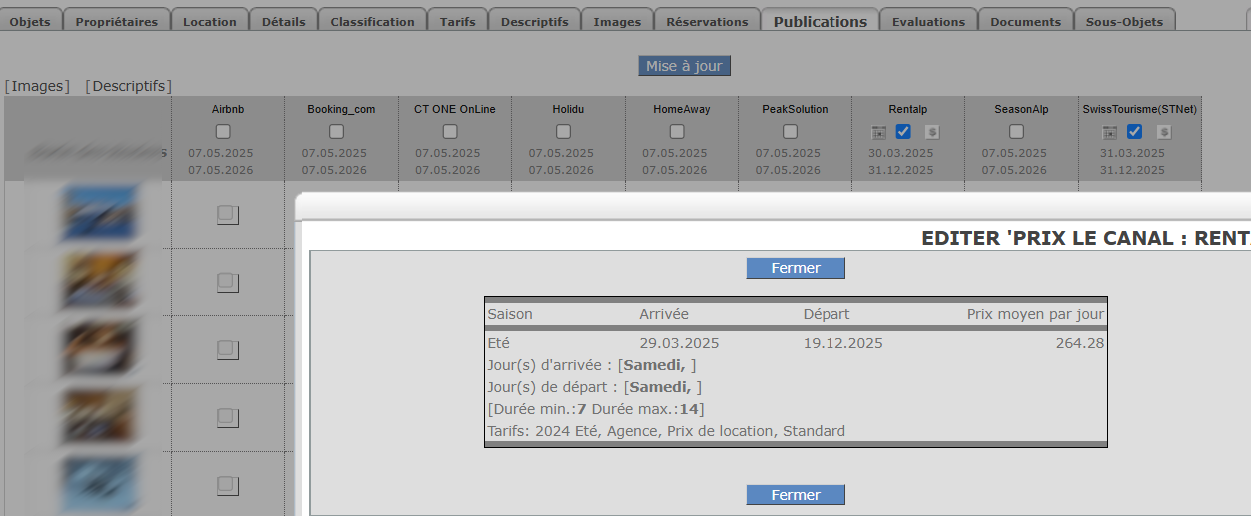1251x516 pixels.
Task: Follow the [Descriptifs] link
Action: pyautogui.click(x=128, y=87)
